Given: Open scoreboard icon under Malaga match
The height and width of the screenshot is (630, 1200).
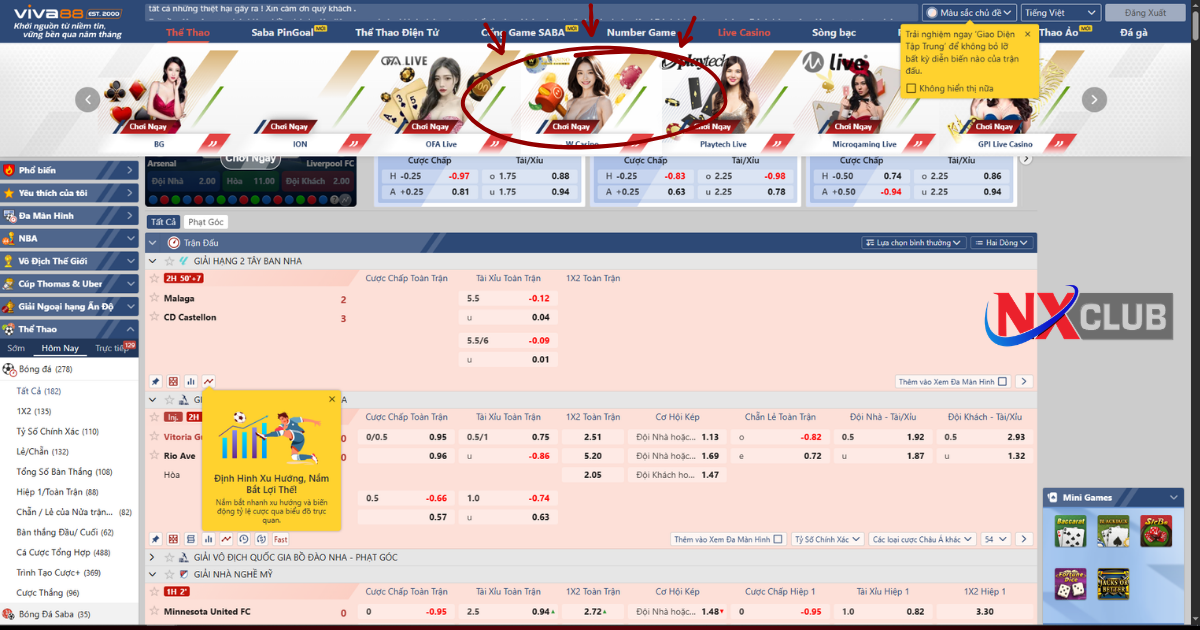Looking at the screenshot, I should click(x=173, y=382).
